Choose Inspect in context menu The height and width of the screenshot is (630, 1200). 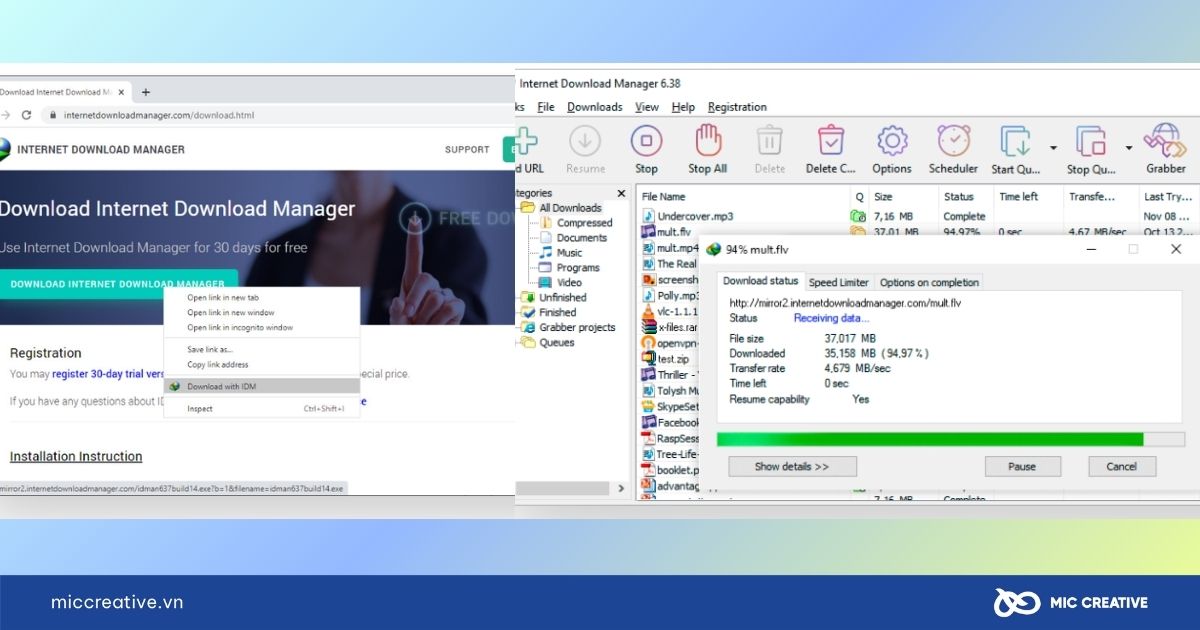point(262,408)
